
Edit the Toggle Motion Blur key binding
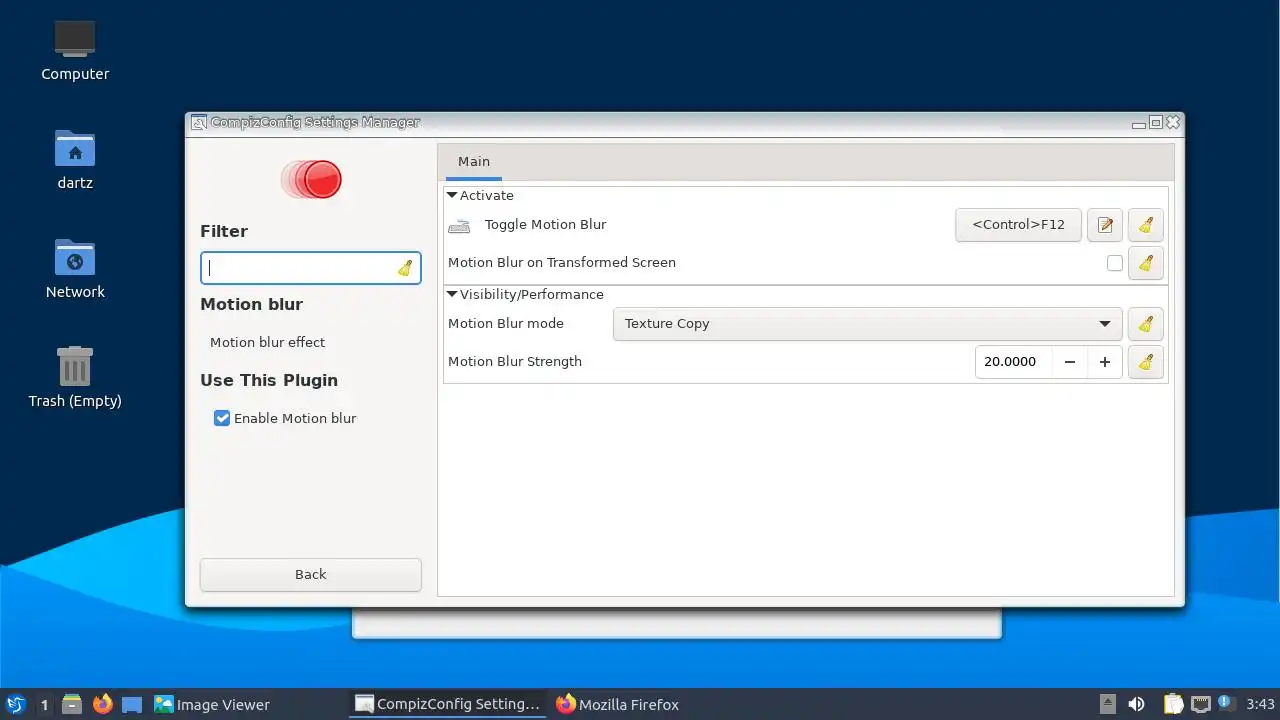(1105, 225)
